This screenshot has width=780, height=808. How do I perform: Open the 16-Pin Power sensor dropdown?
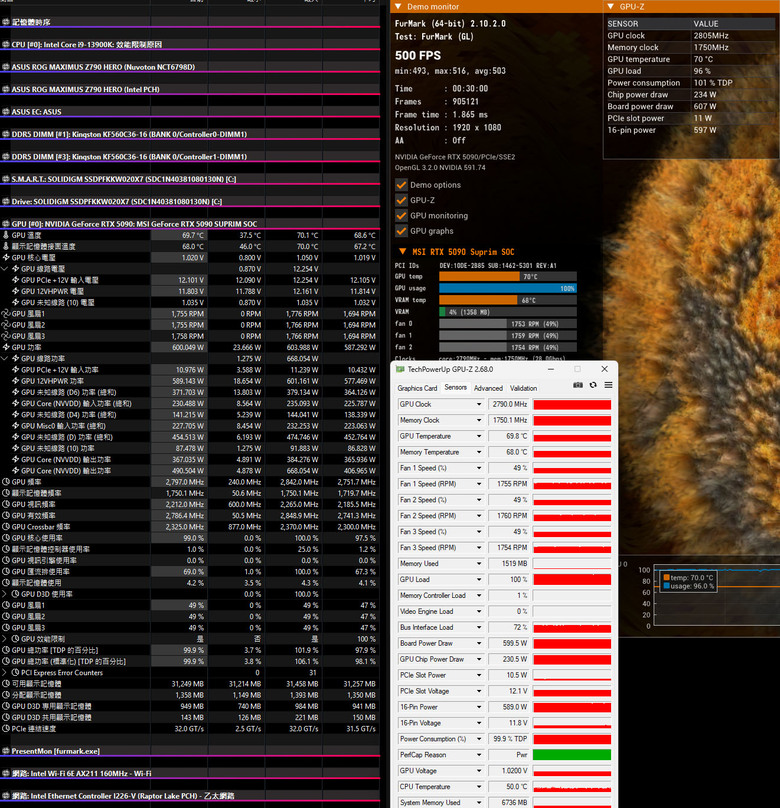(x=479, y=707)
